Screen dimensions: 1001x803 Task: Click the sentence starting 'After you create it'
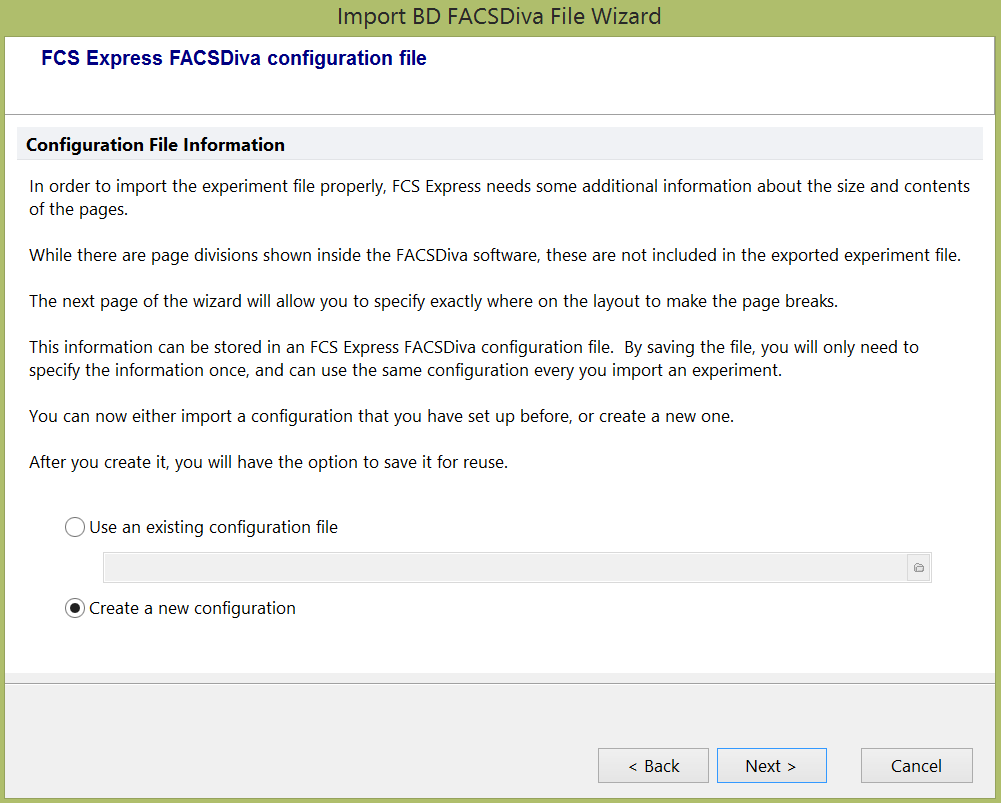click(268, 463)
